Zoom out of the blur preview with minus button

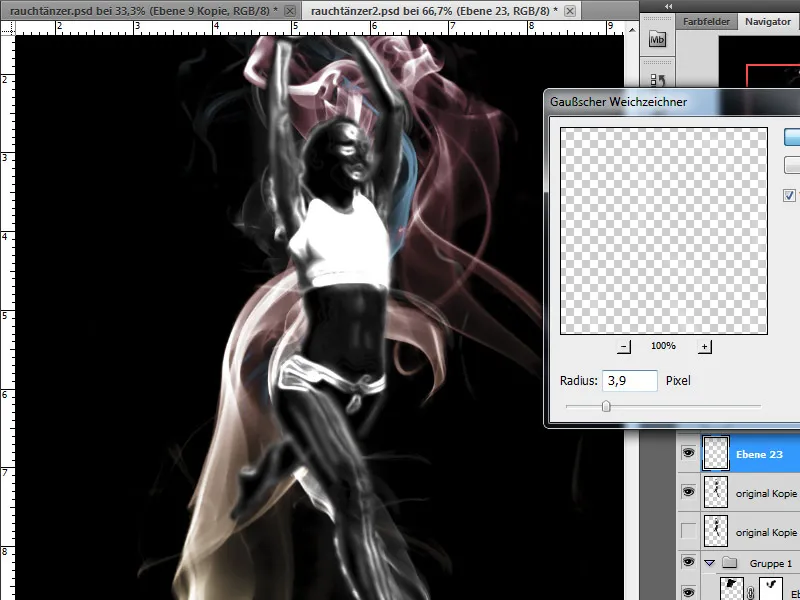622,345
